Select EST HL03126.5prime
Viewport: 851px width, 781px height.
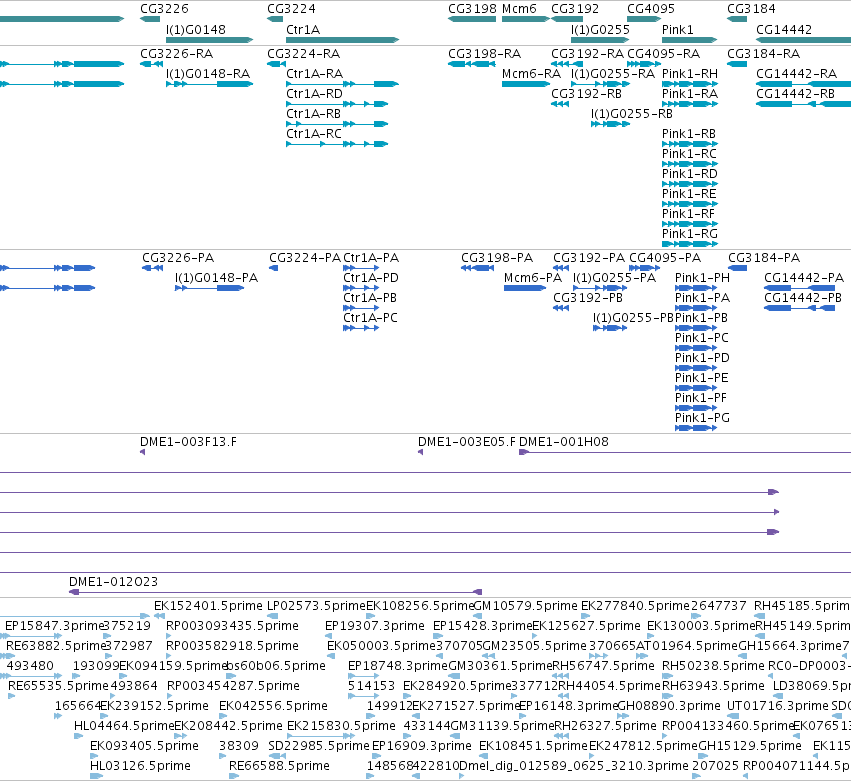point(140,766)
